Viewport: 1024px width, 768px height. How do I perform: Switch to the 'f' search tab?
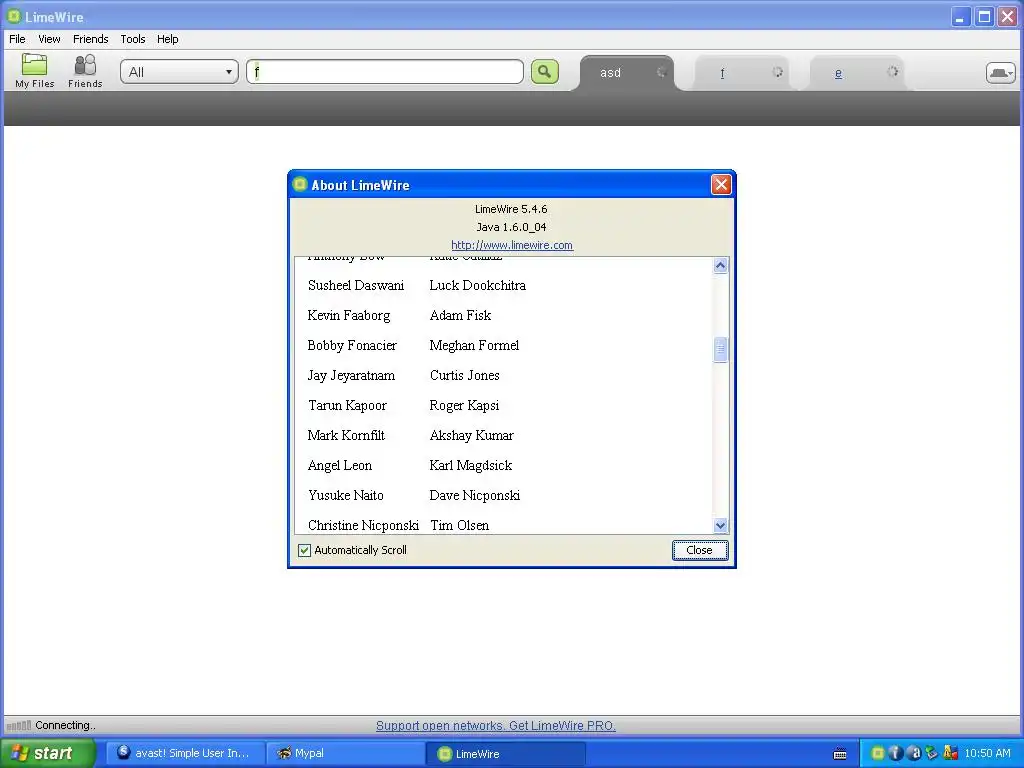722,73
